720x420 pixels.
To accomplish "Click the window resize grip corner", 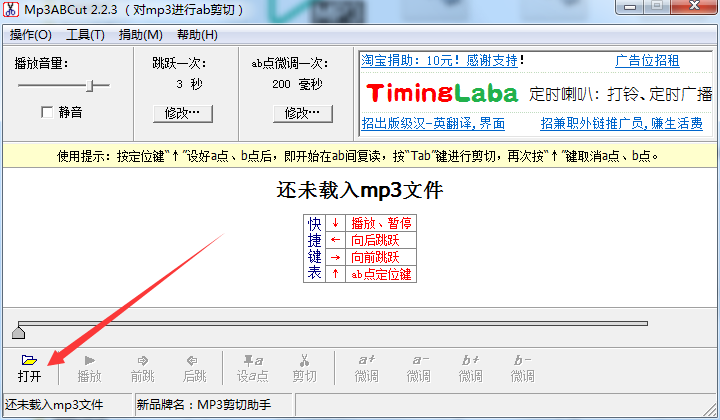I will 710,409.
